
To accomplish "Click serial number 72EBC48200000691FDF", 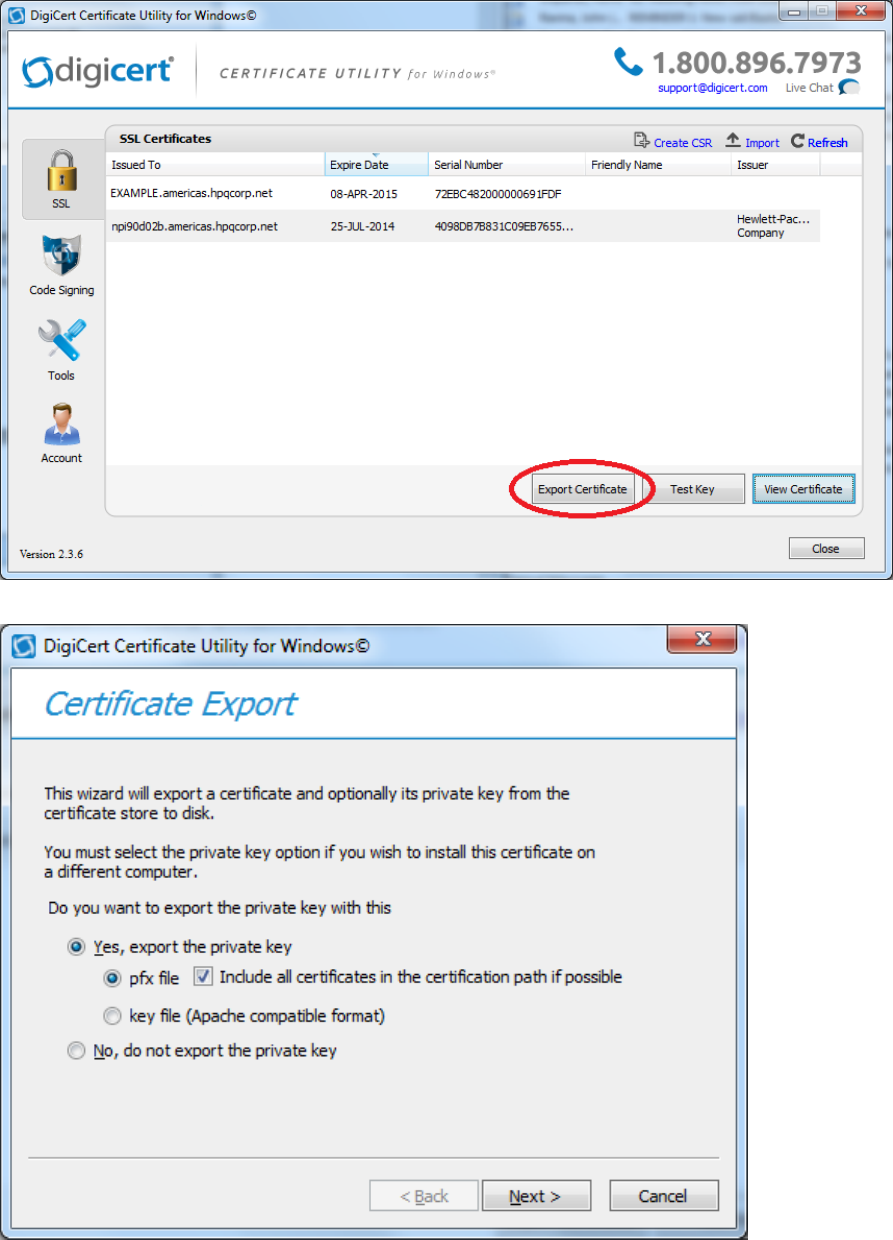I will (x=498, y=194).
